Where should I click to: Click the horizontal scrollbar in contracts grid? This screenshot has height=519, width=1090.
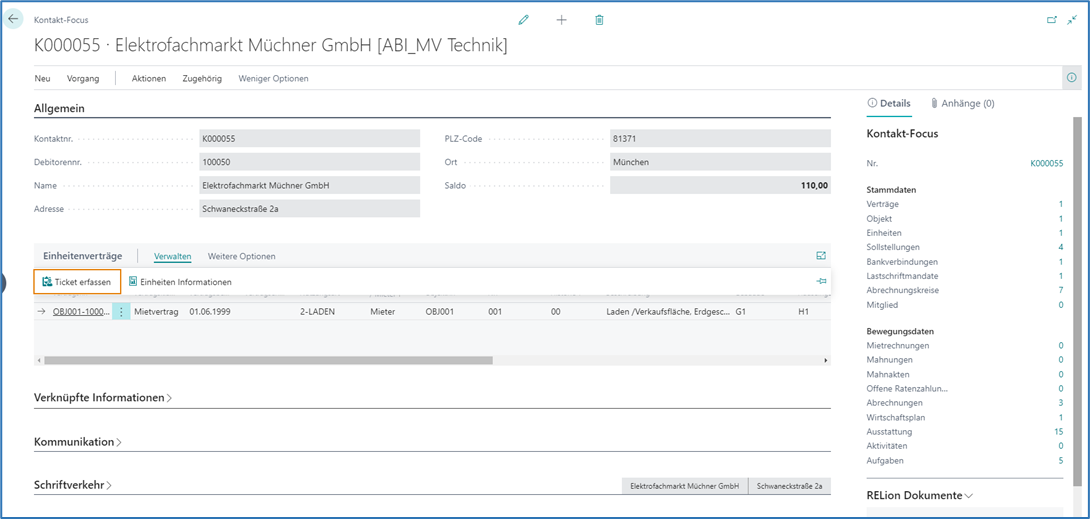point(268,360)
